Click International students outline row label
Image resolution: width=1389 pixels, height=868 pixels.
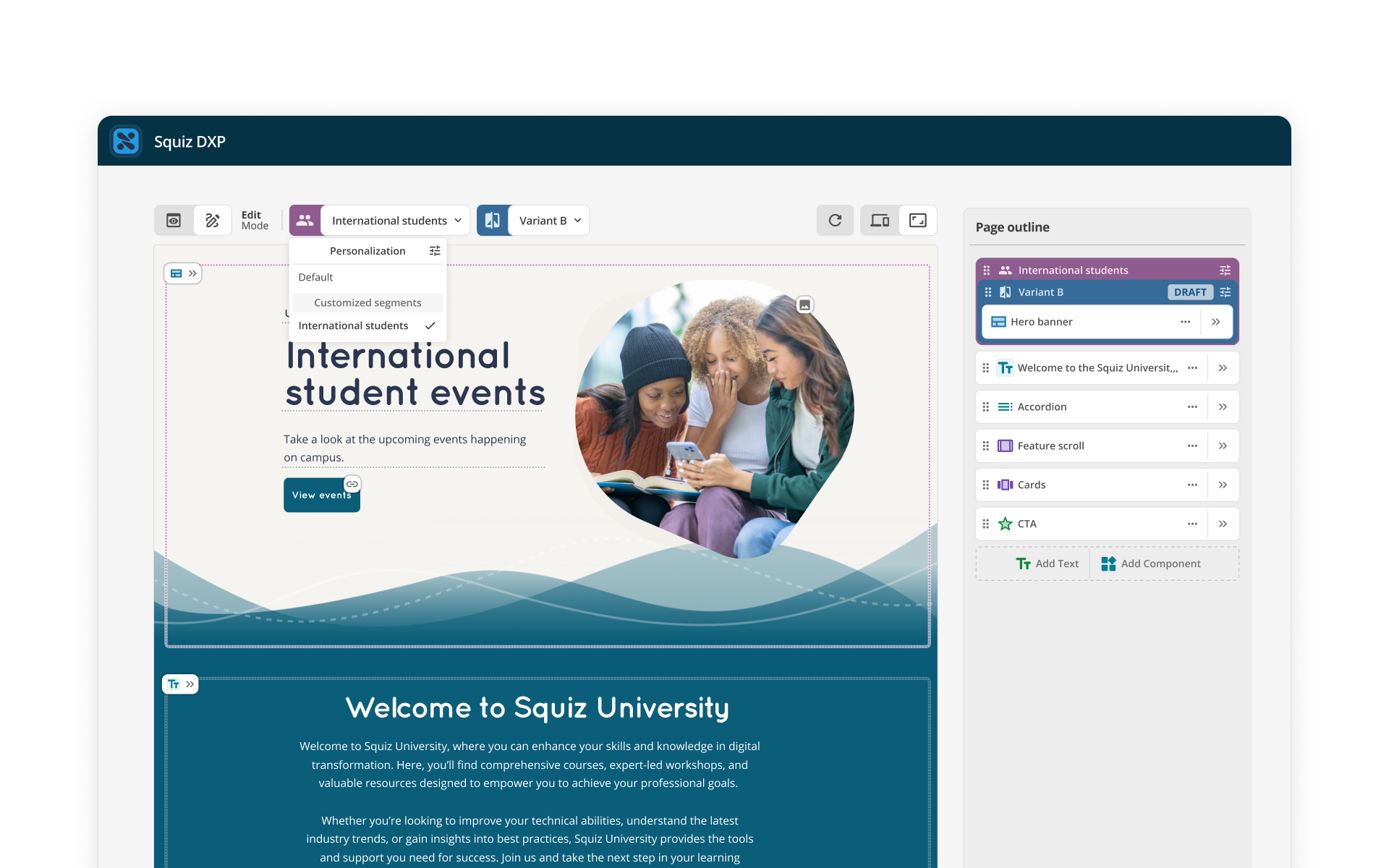click(x=1074, y=271)
